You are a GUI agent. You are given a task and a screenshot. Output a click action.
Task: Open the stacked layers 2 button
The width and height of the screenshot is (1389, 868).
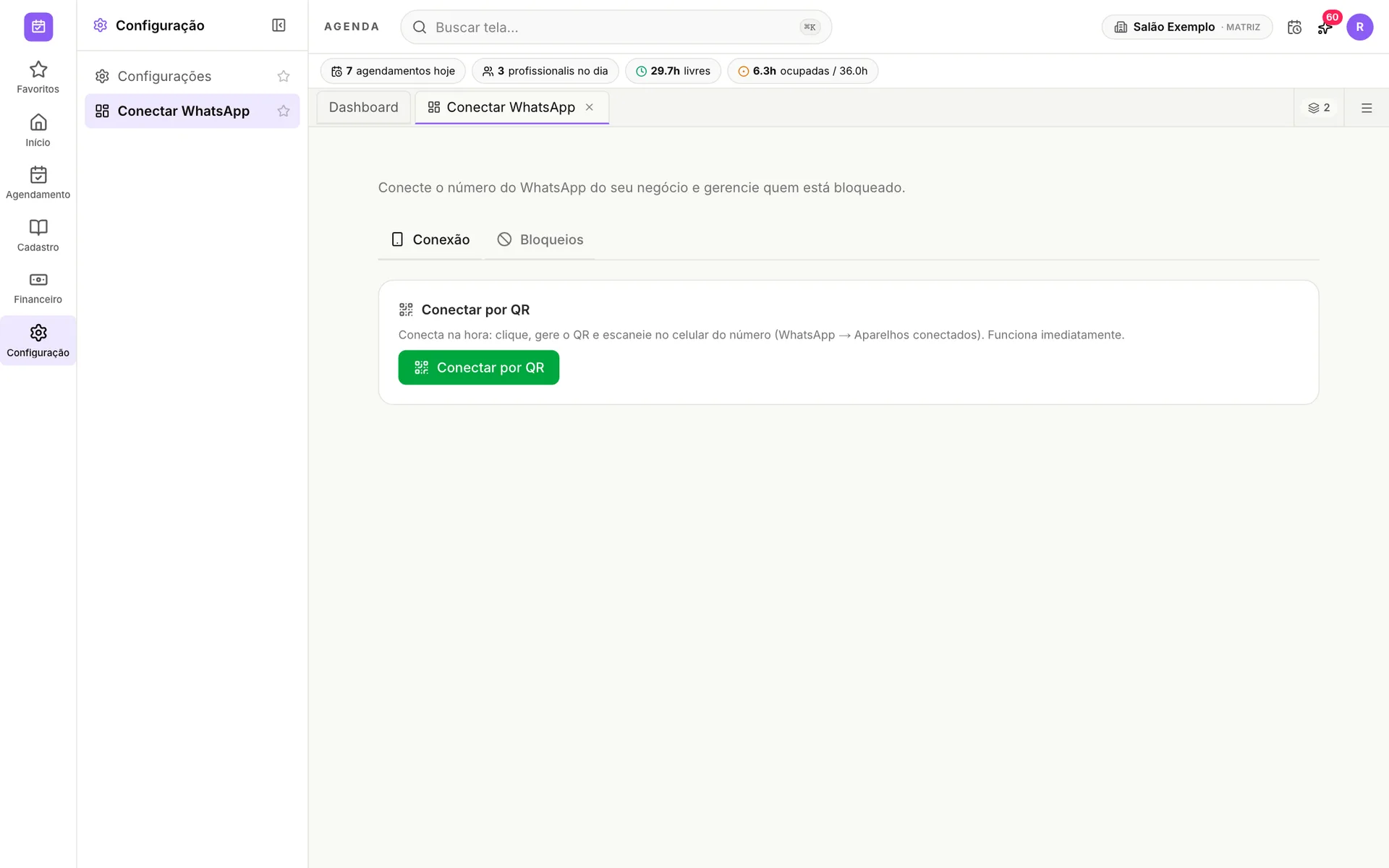pos(1319,108)
